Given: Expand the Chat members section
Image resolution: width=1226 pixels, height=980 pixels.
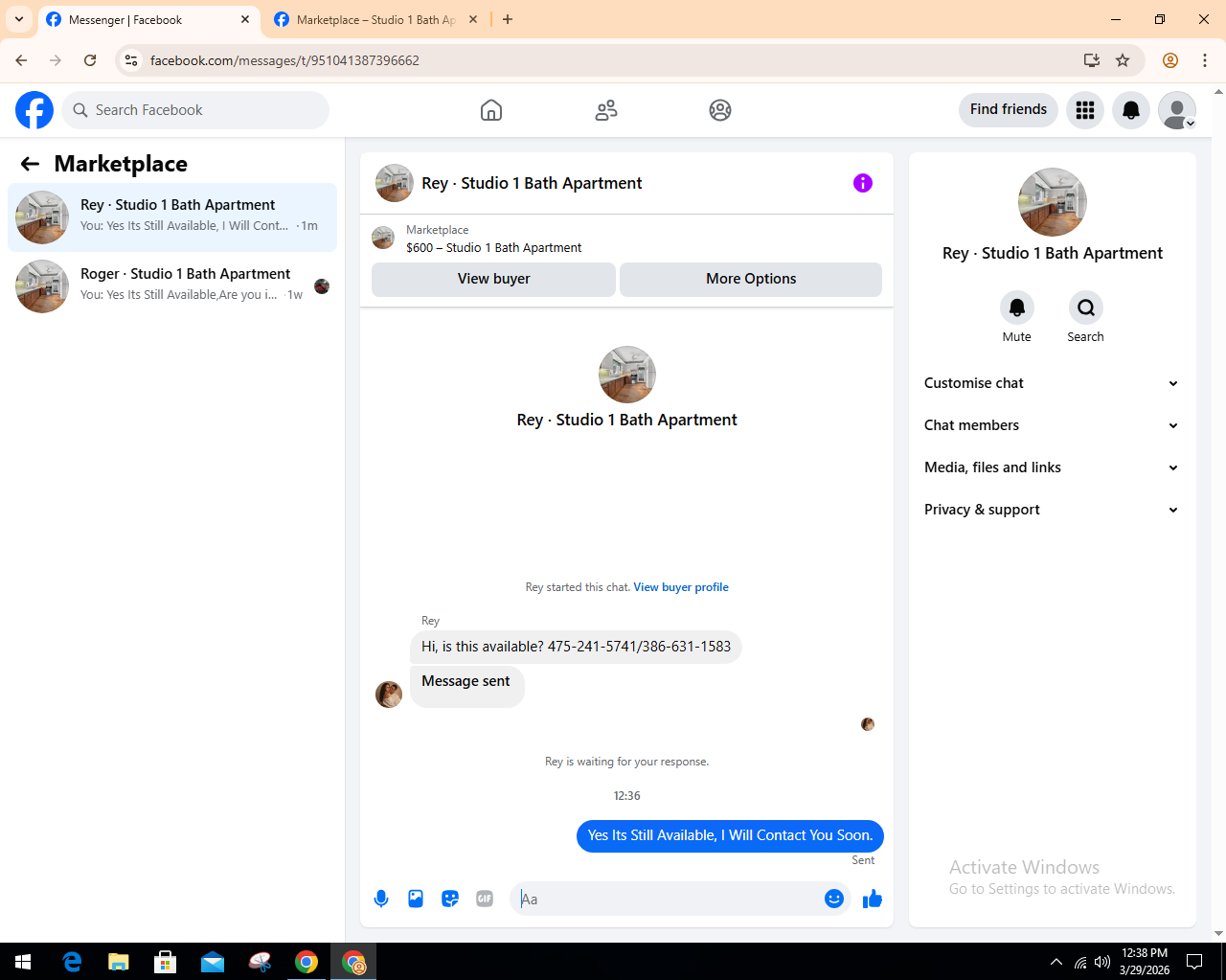Looking at the screenshot, I should click(x=1052, y=425).
